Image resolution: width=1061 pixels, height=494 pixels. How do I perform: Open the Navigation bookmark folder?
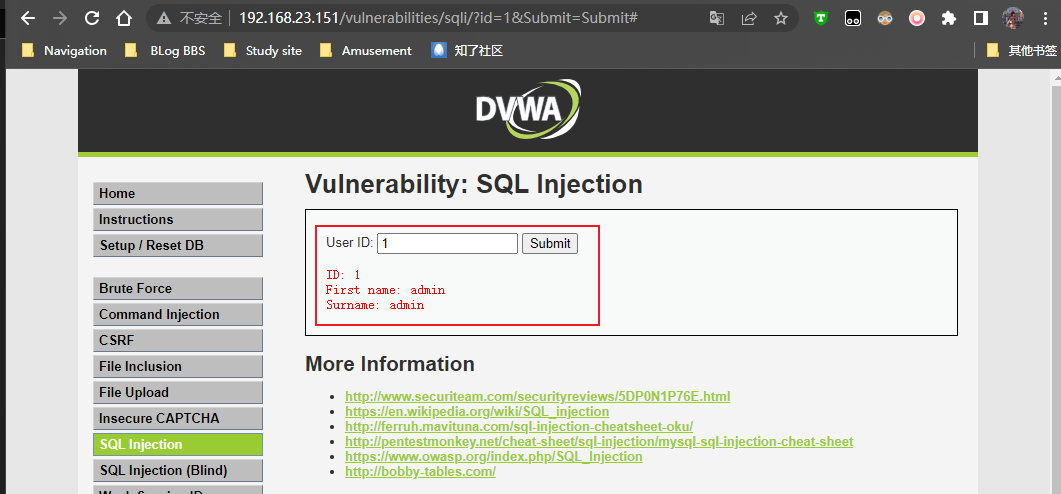(x=65, y=50)
